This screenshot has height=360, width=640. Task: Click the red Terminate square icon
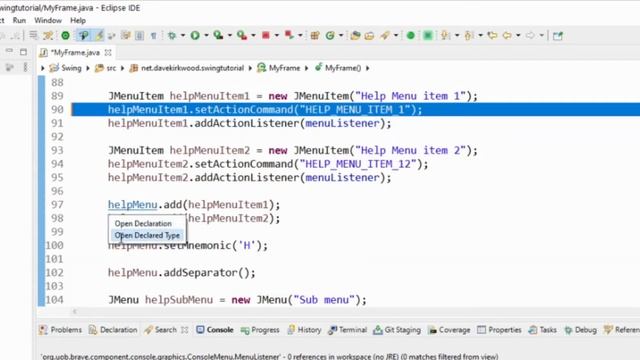pos(266,36)
